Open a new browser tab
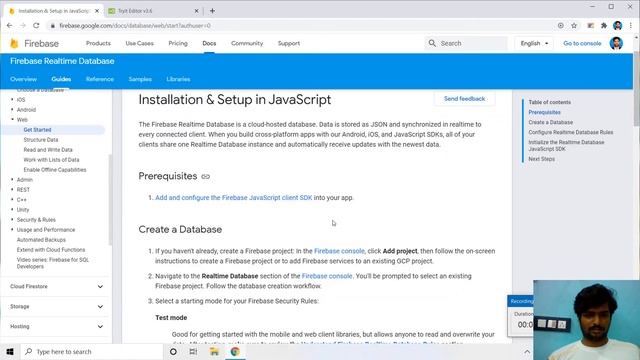 point(212,11)
